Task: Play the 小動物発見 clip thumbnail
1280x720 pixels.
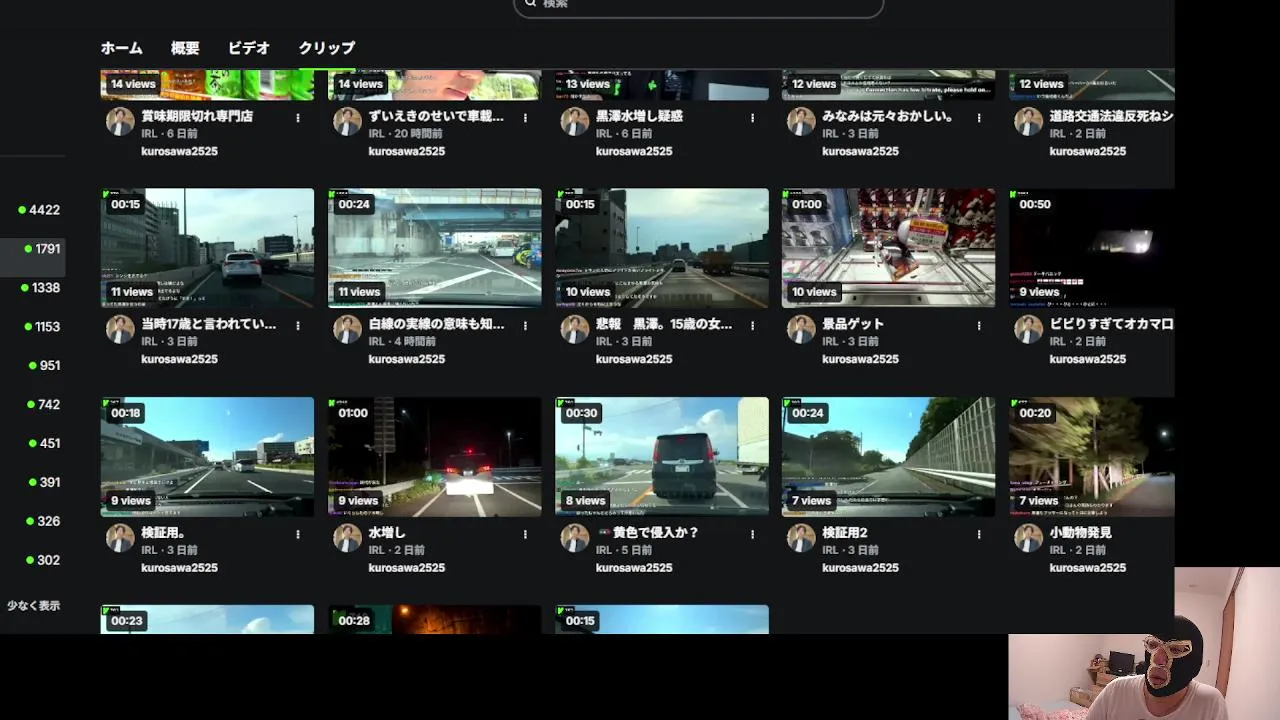Action: 1092,457
